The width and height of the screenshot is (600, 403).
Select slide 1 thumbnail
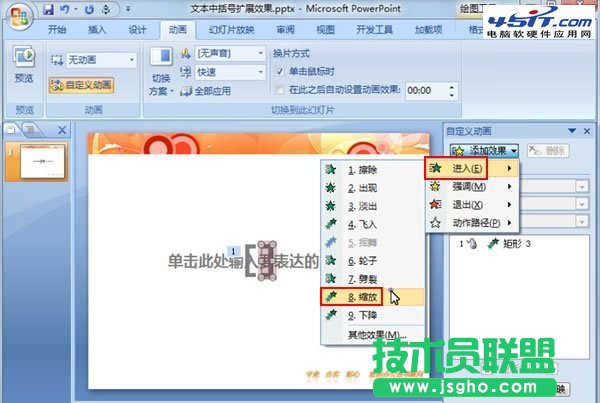pos(42,162)
